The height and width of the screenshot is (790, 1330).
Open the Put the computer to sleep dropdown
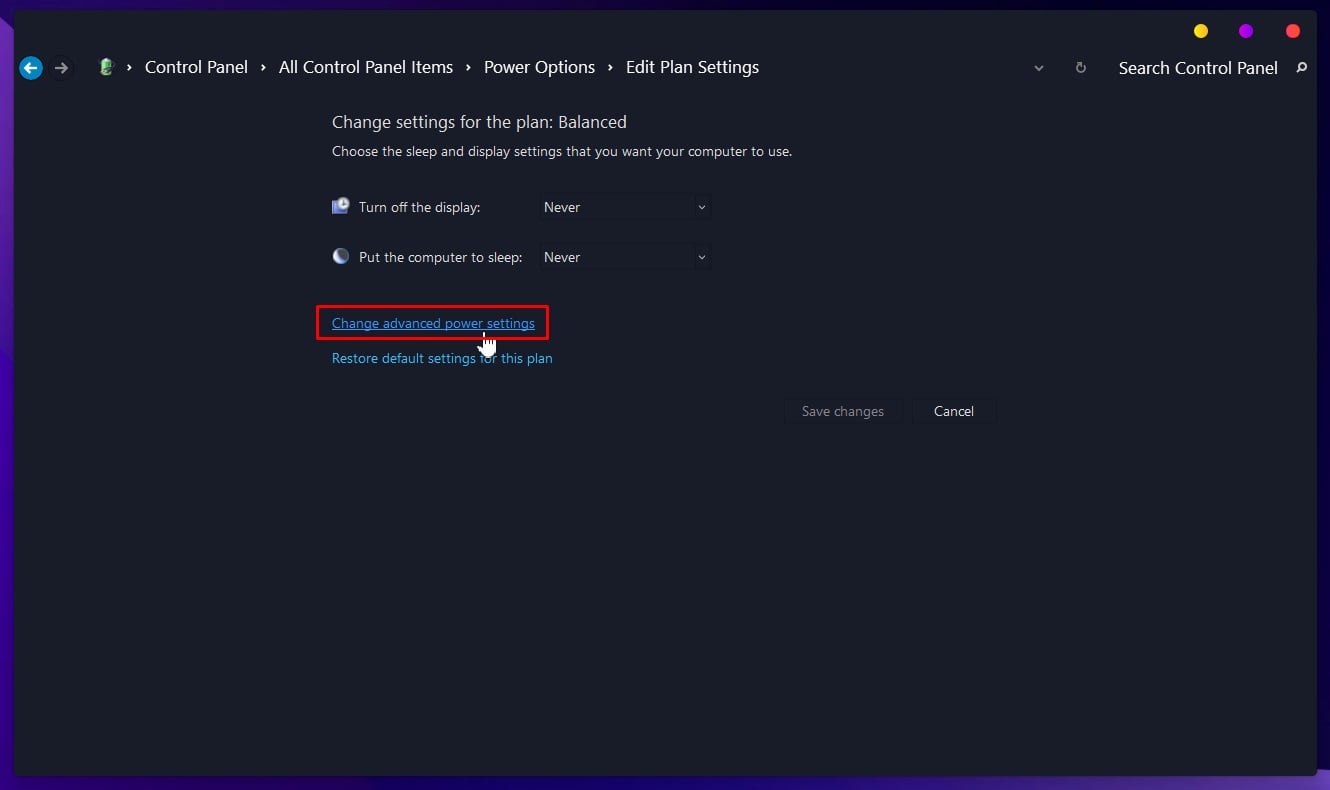[x=625, y=257]
